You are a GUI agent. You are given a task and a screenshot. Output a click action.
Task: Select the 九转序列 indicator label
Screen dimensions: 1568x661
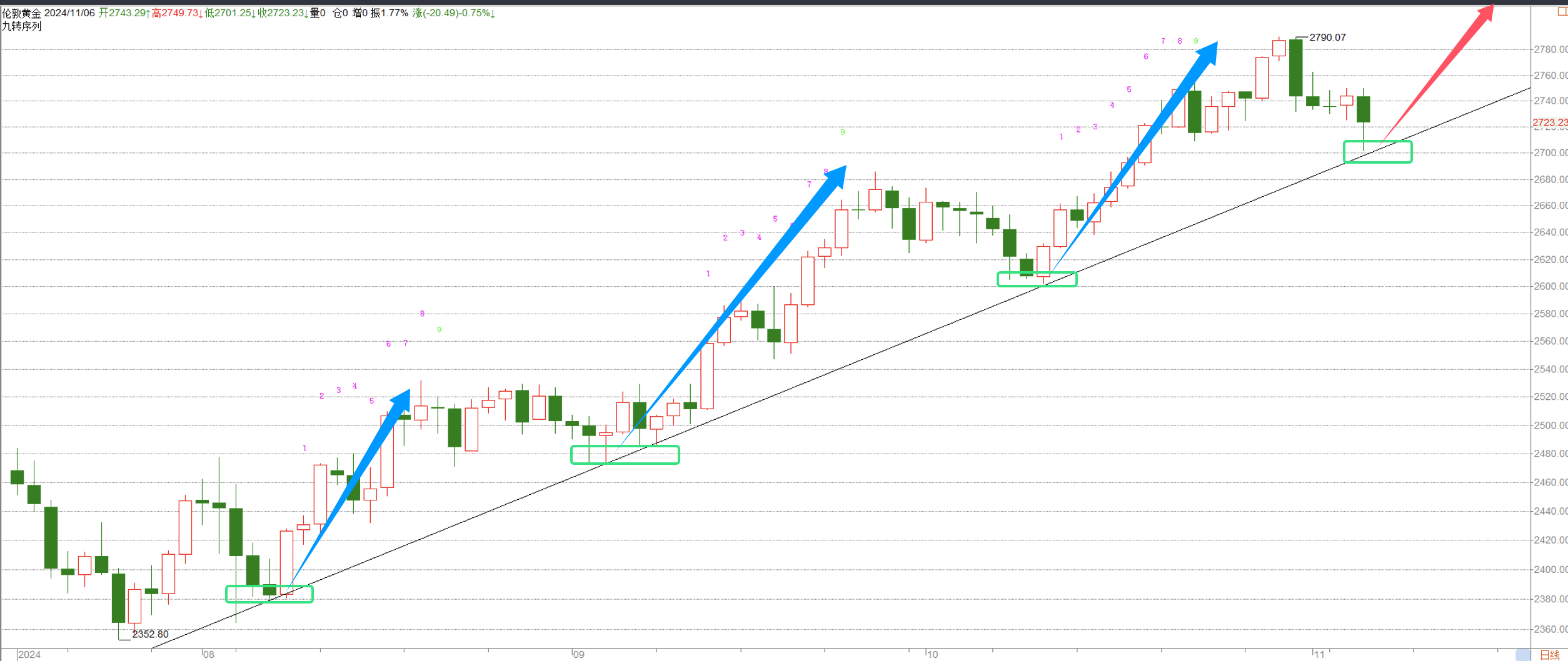point(21,26)
